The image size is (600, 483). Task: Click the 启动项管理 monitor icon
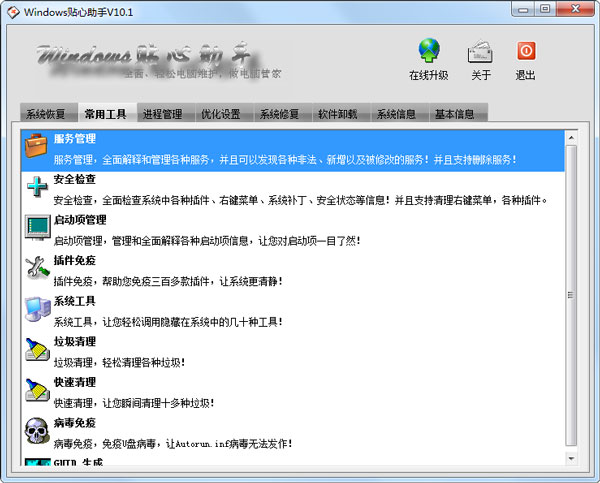coord(38,227)
